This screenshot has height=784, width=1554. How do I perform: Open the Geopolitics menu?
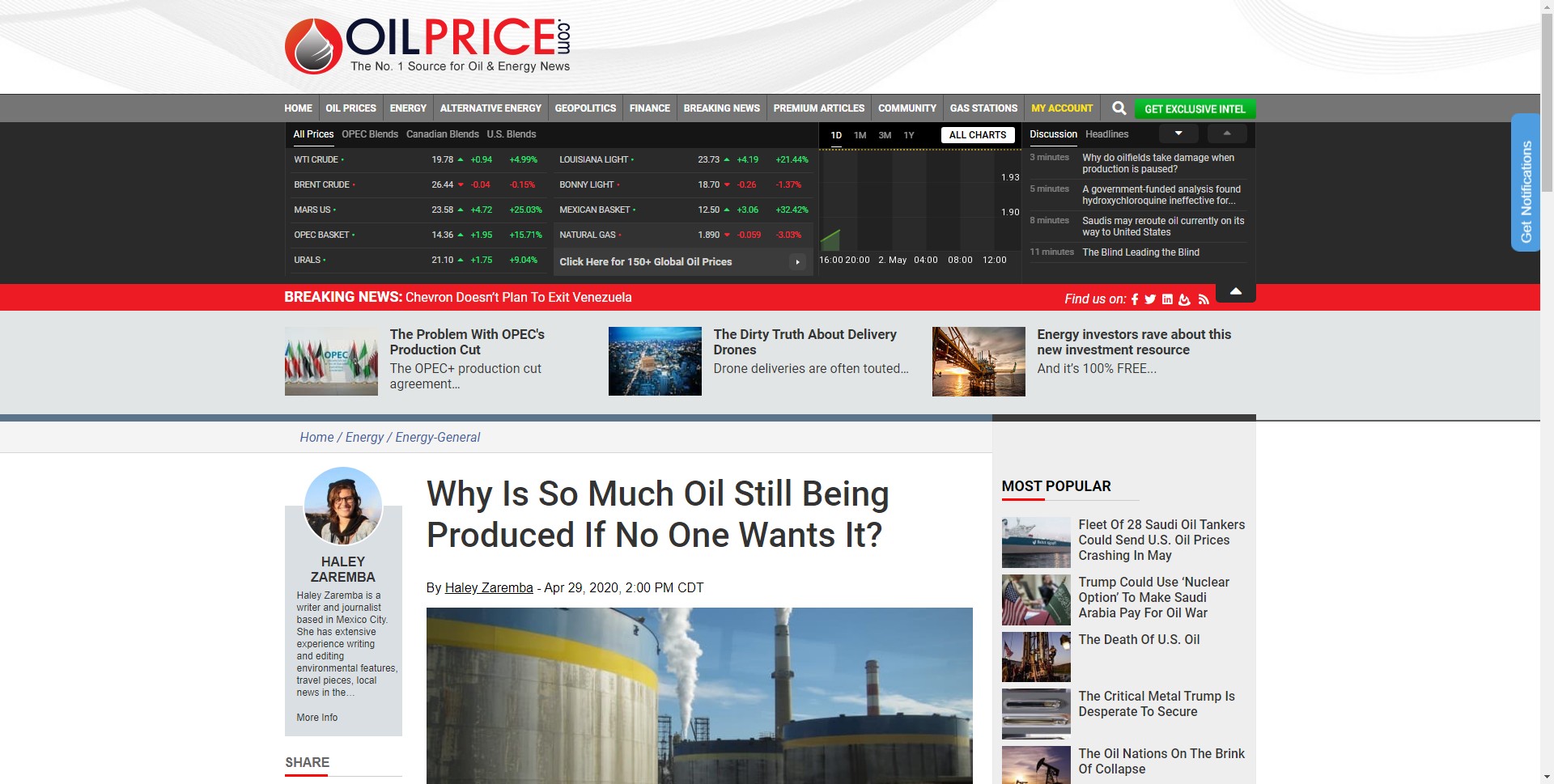pos(585,108)
